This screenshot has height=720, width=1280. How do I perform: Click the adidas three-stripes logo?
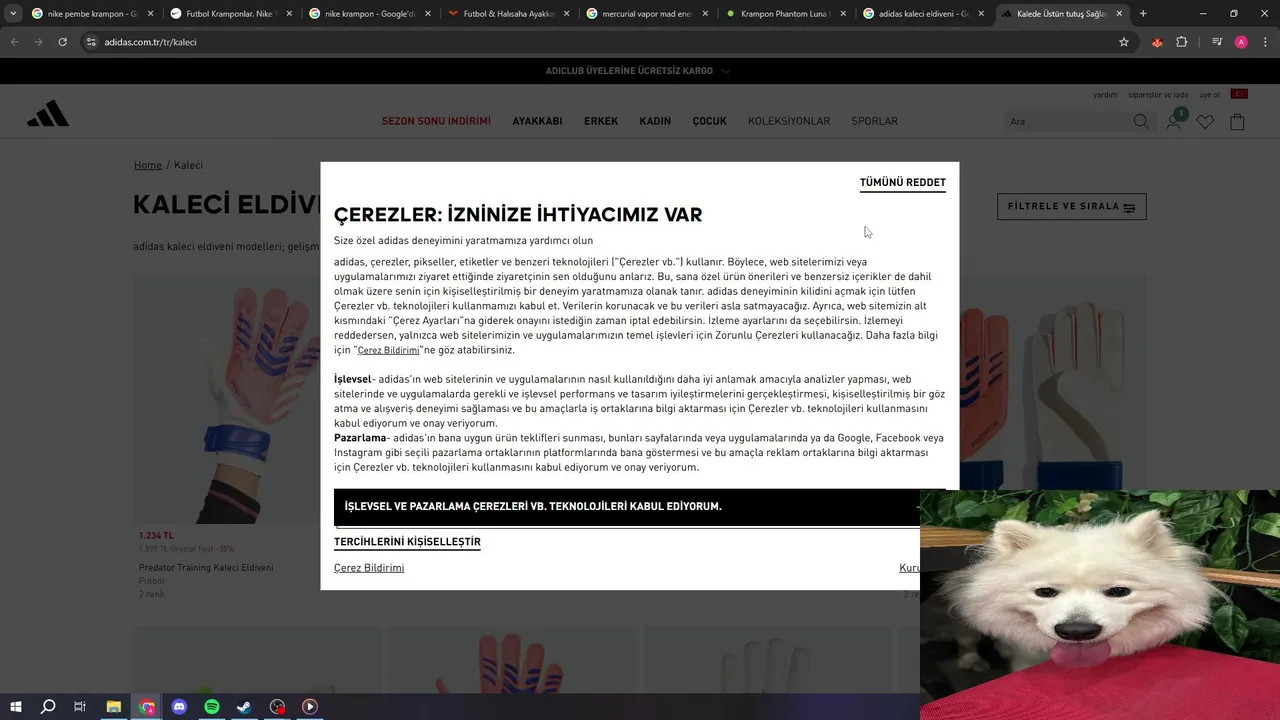click(x=48, y=114)
